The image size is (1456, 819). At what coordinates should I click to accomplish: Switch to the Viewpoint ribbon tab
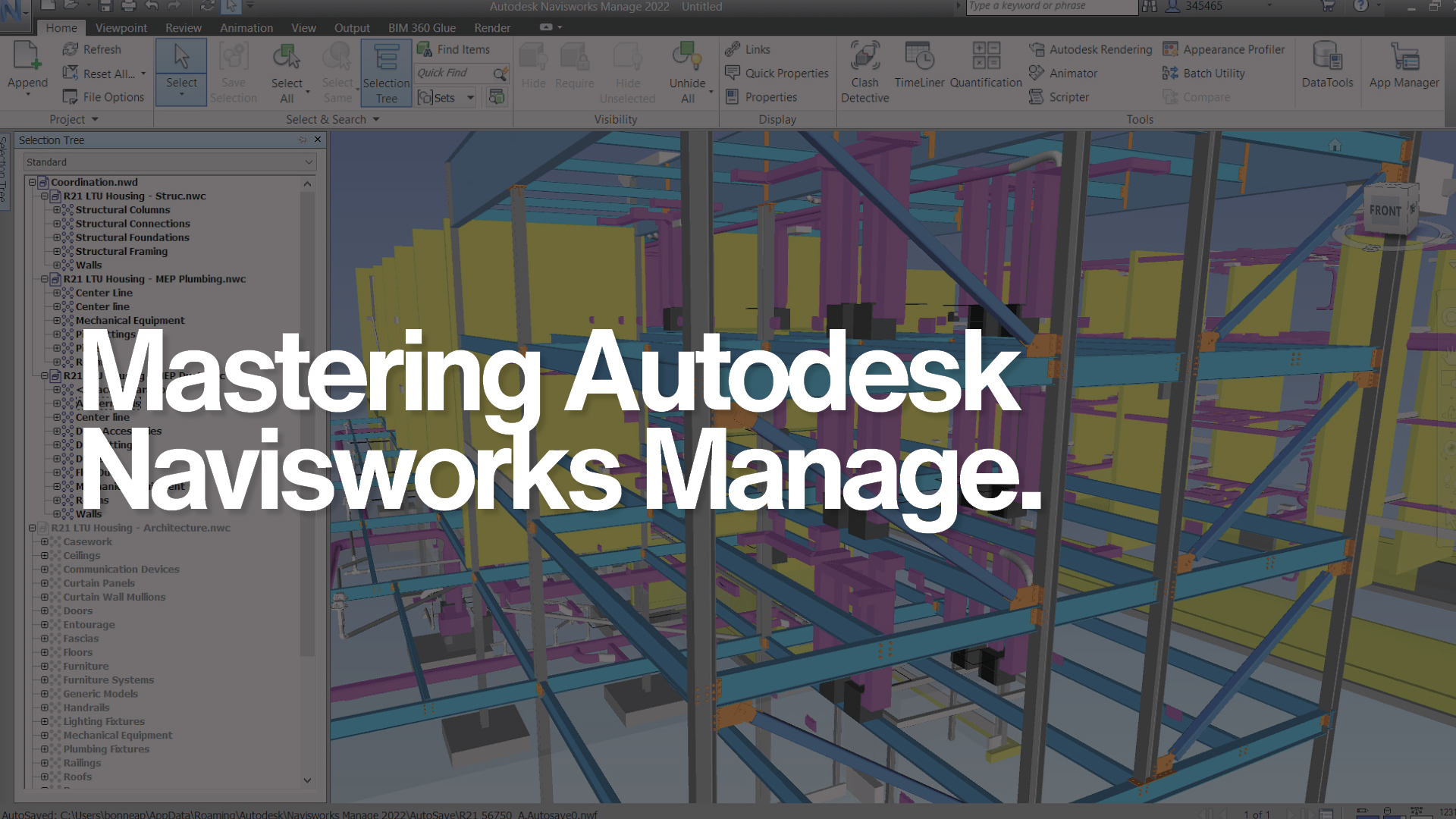[121, 27]
